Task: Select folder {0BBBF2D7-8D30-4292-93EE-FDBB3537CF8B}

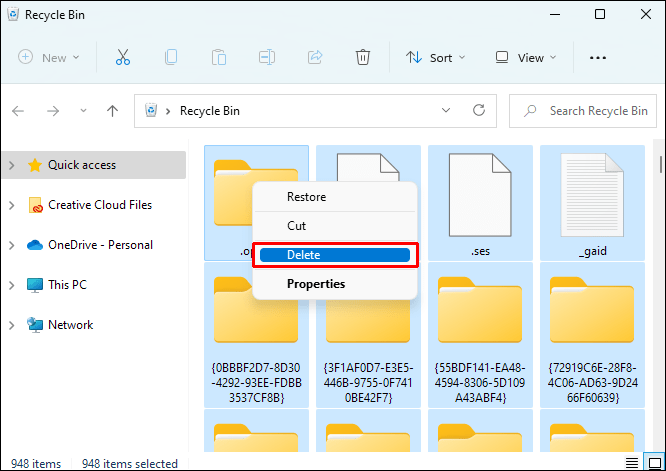Action: coord(256,335)
